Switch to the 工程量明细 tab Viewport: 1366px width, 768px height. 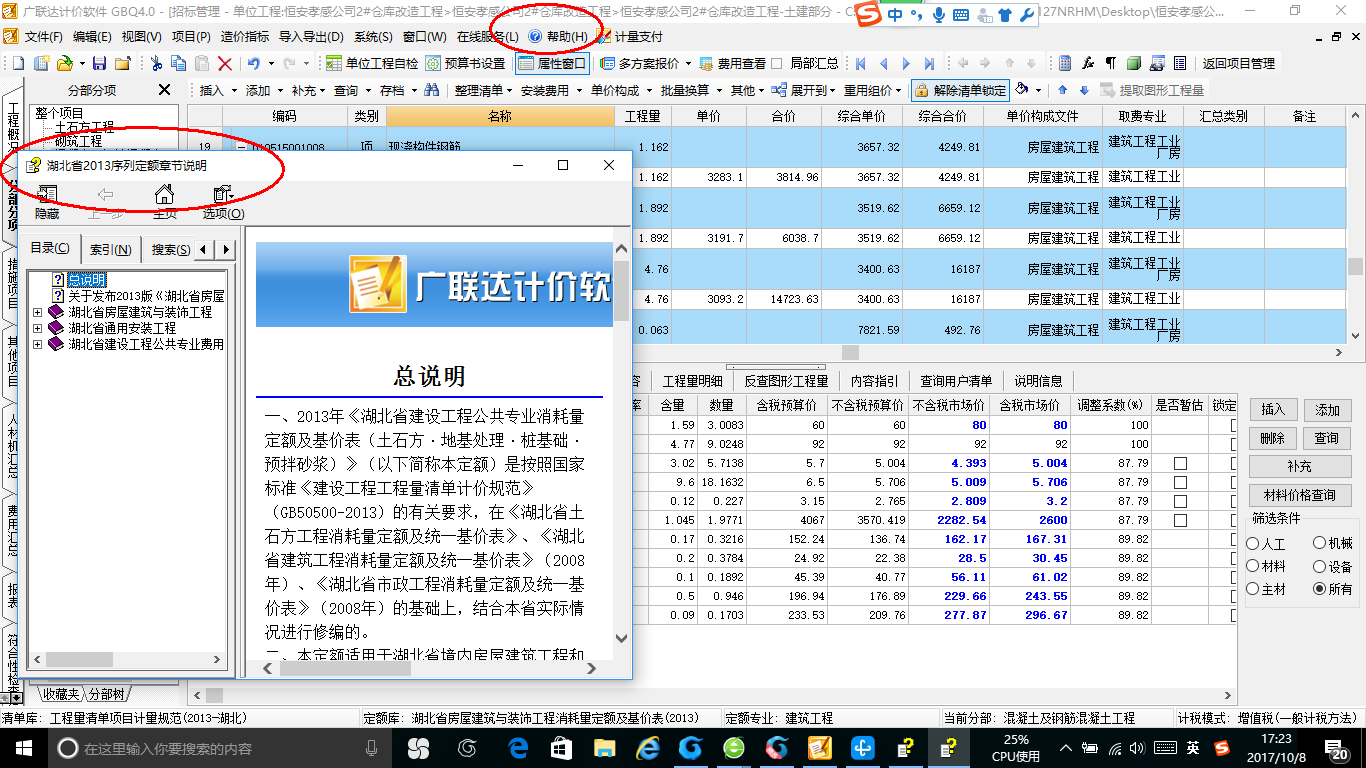[x=692, y=381]
